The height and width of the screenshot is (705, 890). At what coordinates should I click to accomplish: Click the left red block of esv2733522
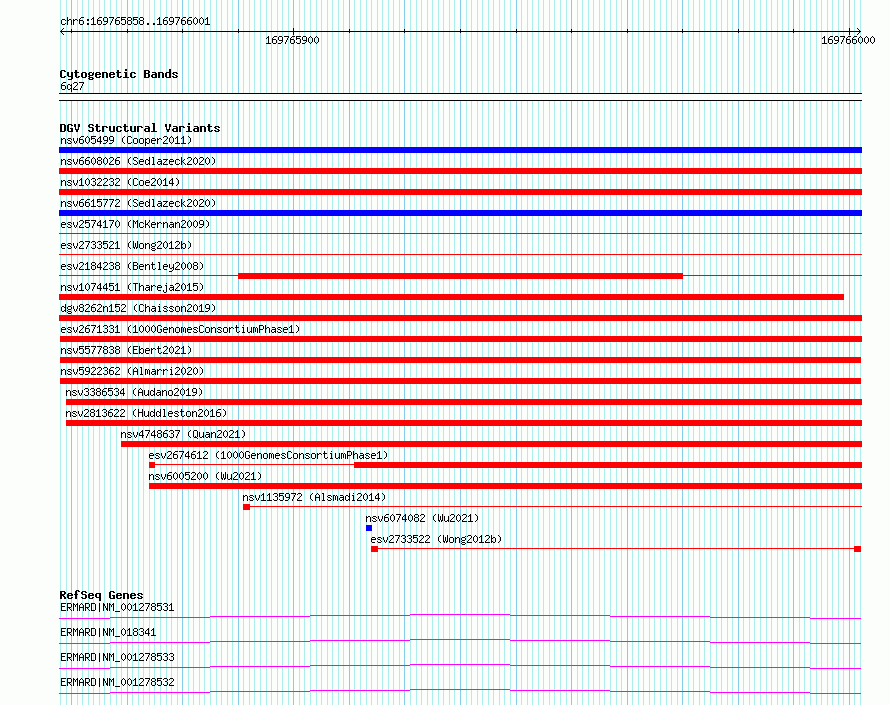pos(375,549)
